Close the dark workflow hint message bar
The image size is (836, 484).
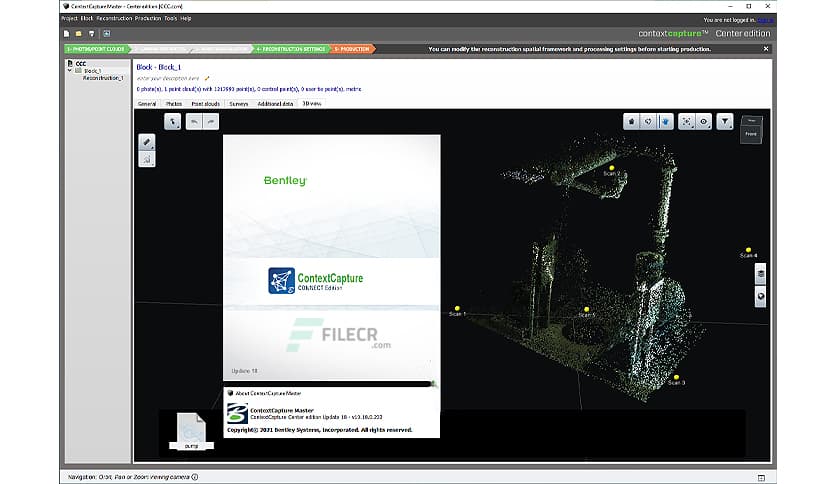[x=766, y=49]
